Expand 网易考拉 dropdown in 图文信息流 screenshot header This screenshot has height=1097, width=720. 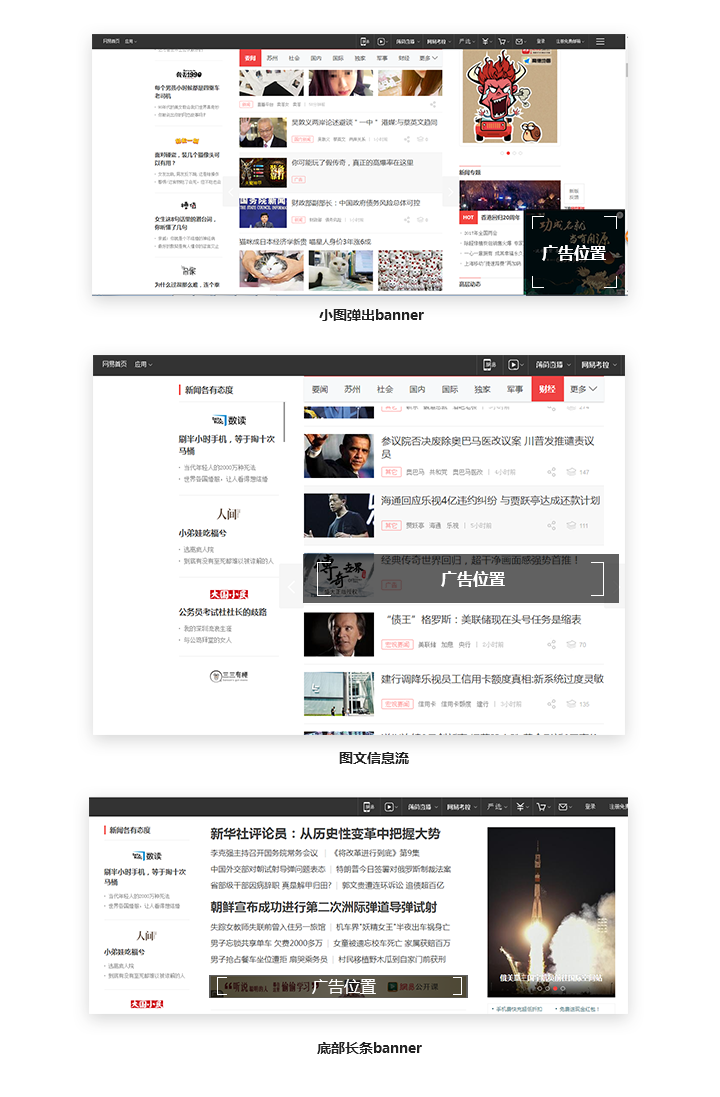599,365
